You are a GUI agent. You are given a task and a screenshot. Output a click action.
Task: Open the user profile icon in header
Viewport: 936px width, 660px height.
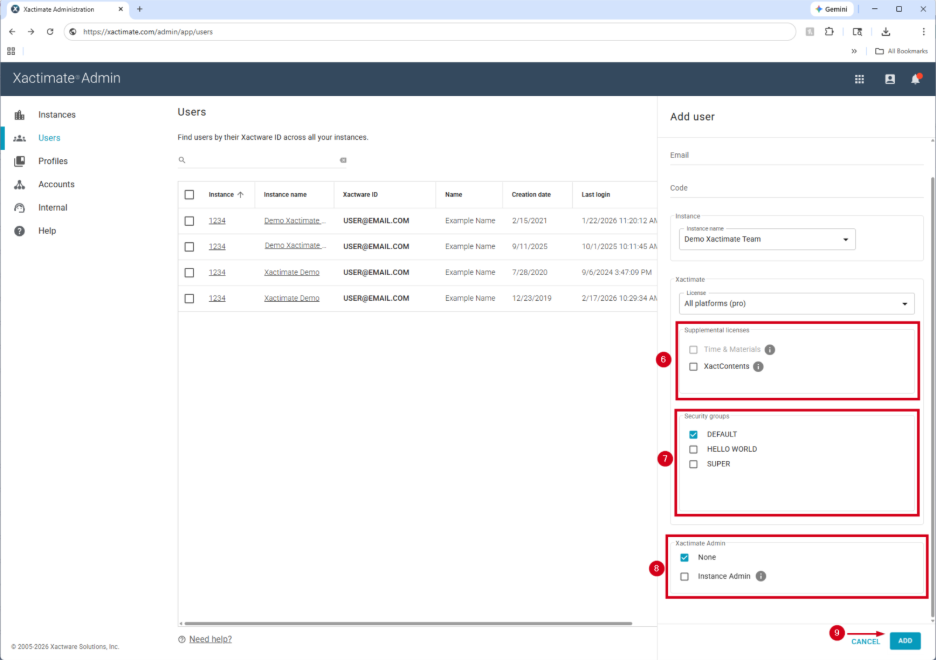pyautogui.click(x=889, y=79)
